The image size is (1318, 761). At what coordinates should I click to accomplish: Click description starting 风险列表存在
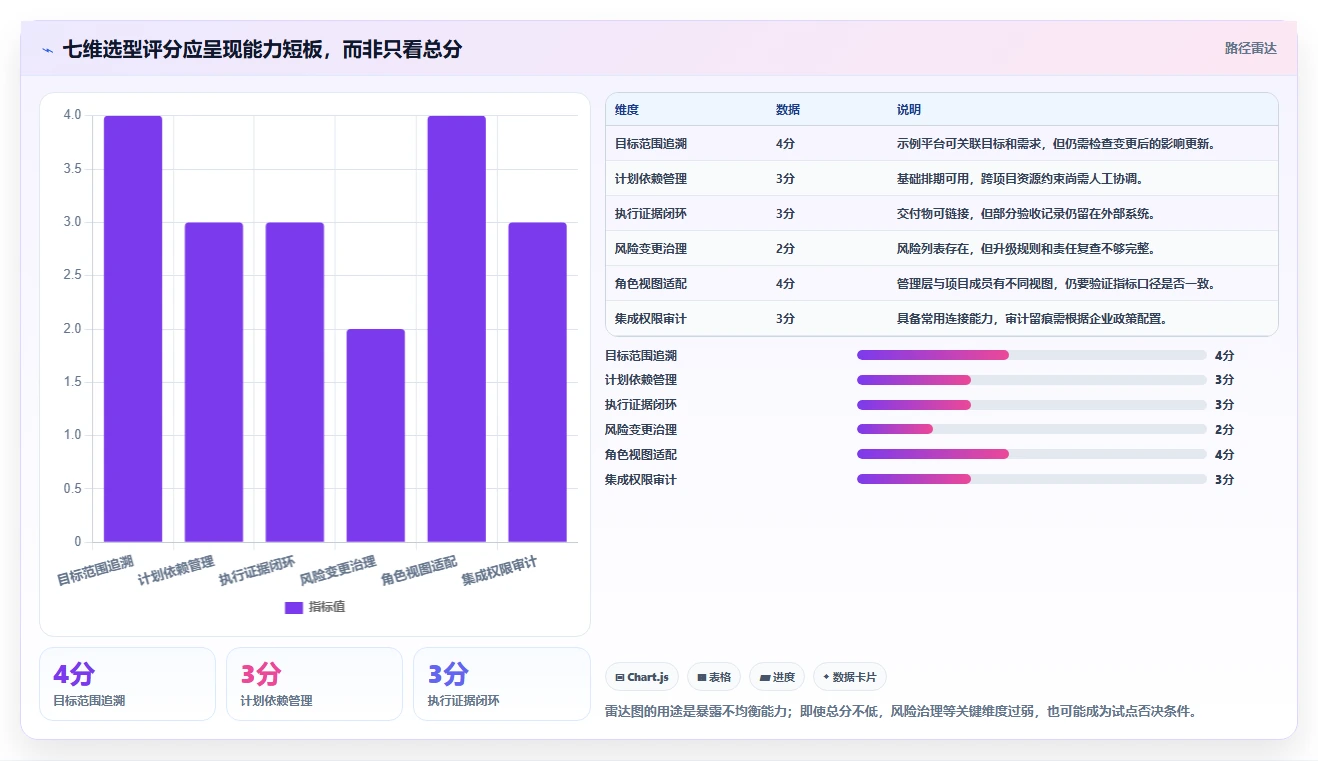(x=1026, y=249)
